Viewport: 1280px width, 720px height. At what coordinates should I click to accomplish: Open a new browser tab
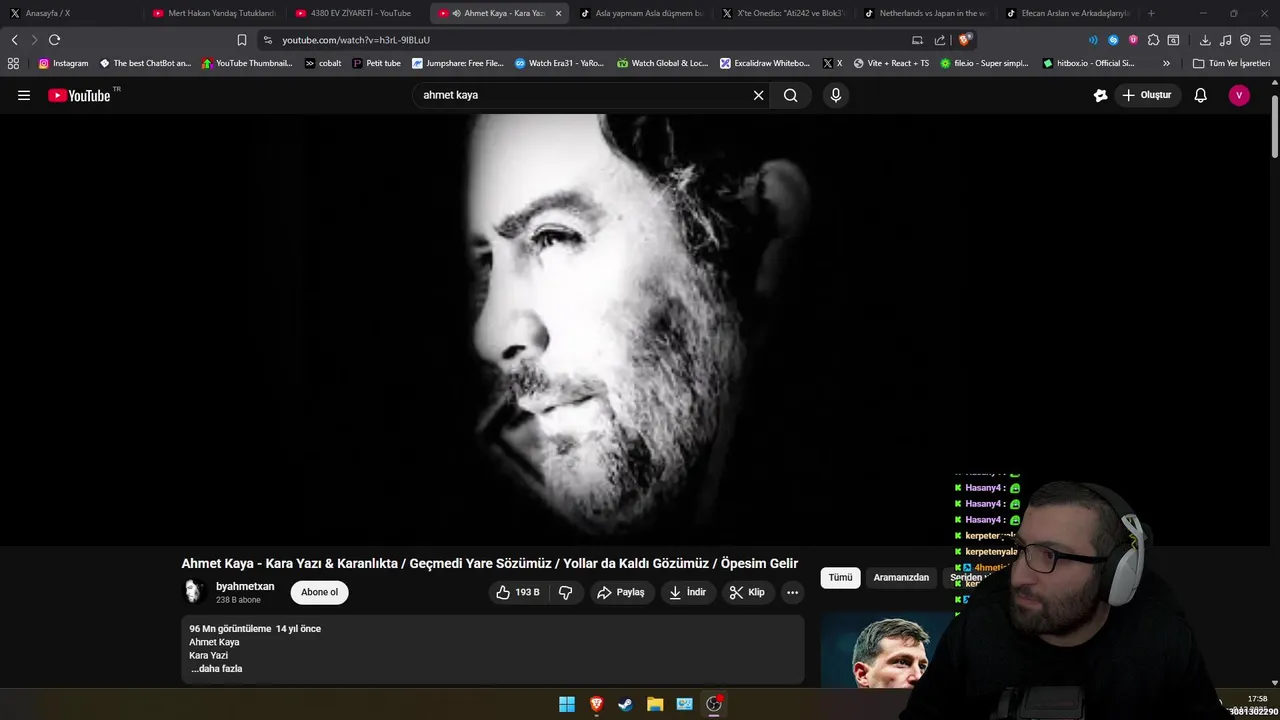tap(1151, 13)
